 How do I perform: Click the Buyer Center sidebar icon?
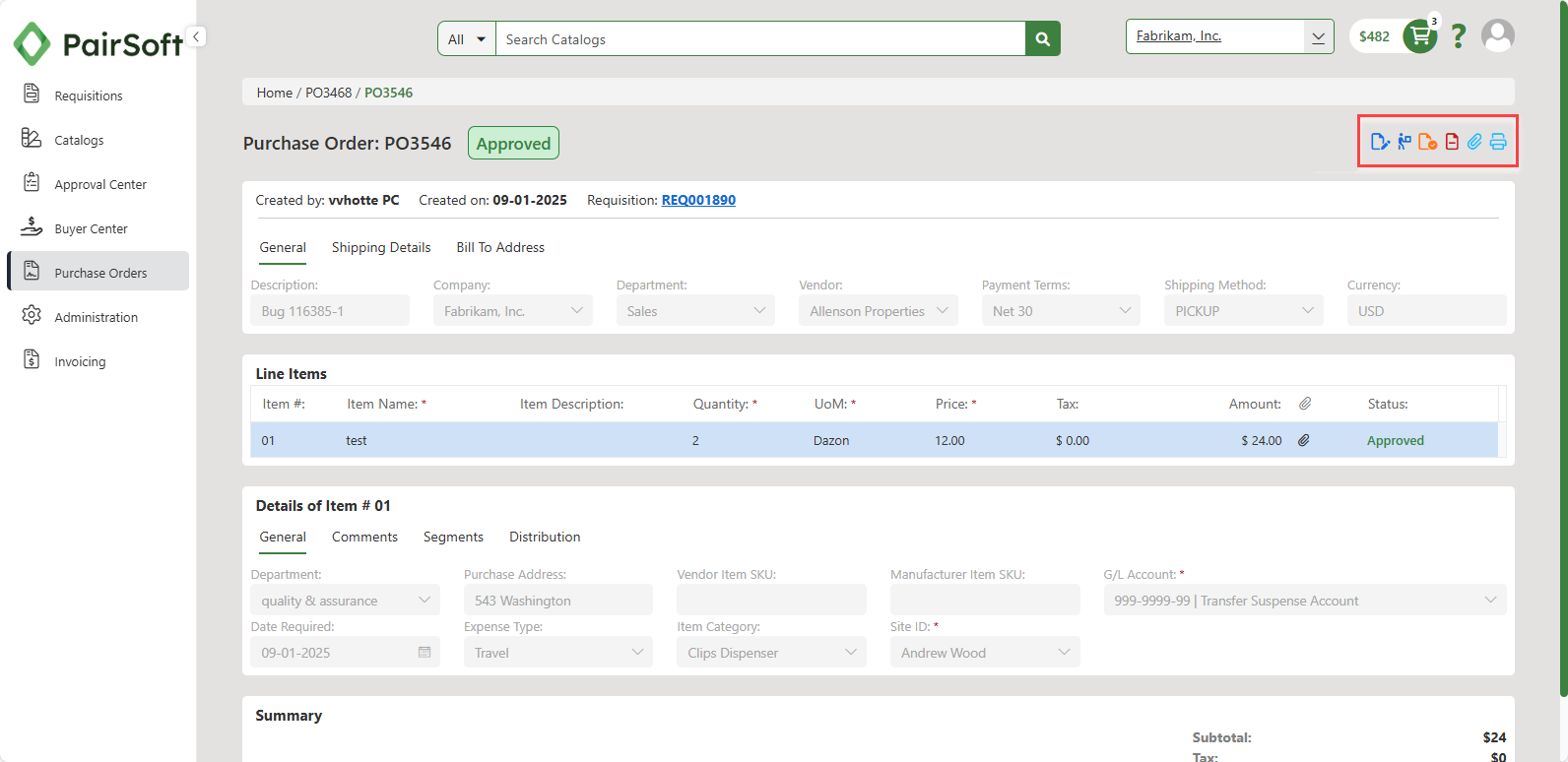(x=32, y=226)
